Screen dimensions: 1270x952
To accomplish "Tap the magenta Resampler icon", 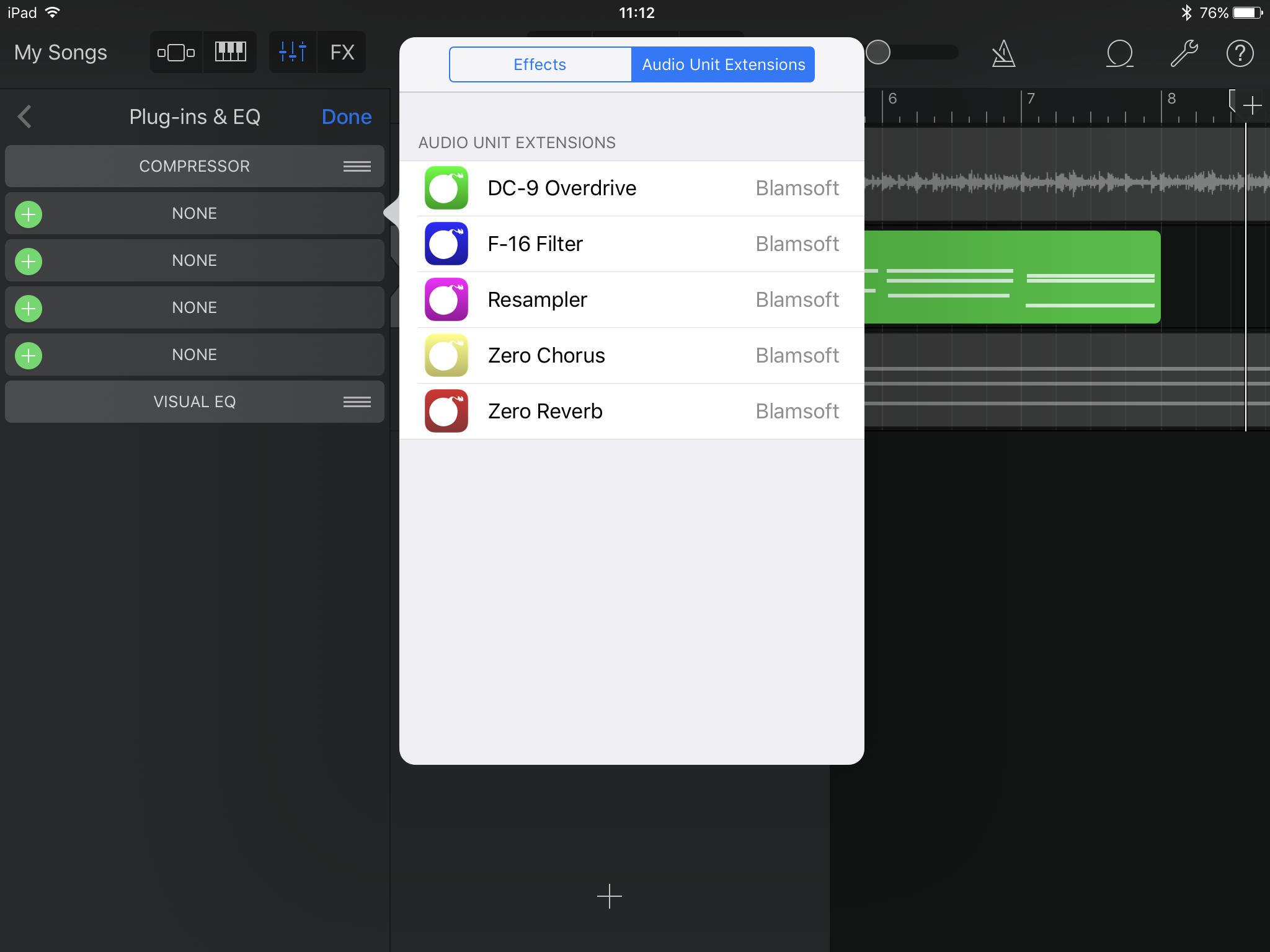I will point(446,299).
